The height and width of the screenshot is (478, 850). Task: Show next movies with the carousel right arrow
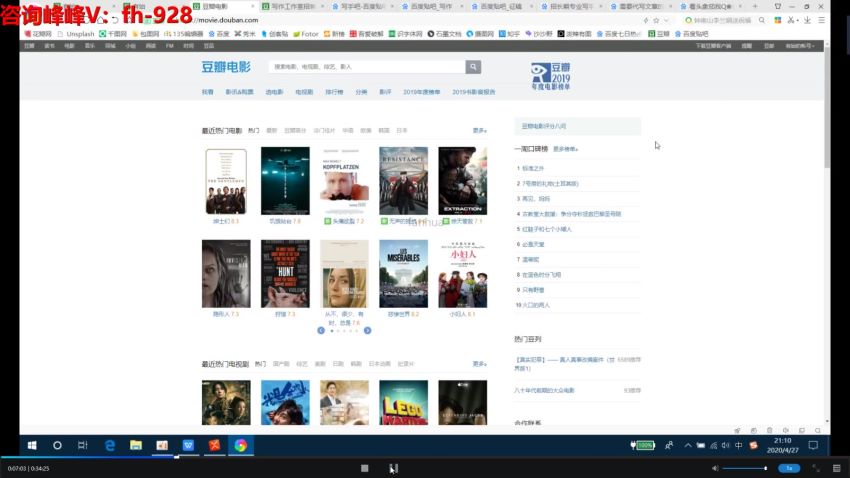tap(368, 331)
